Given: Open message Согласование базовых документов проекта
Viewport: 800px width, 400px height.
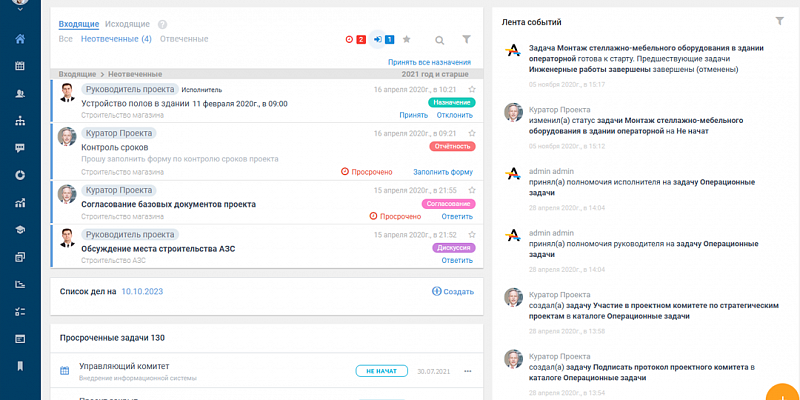Looking at the screenshot, I should 168,204.
